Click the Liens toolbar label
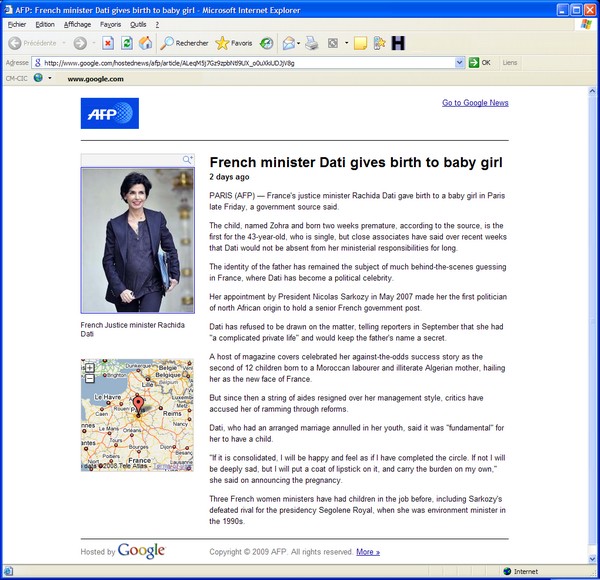Image resolution: width=600 pixels, height=580 pixels. point(510,63)
